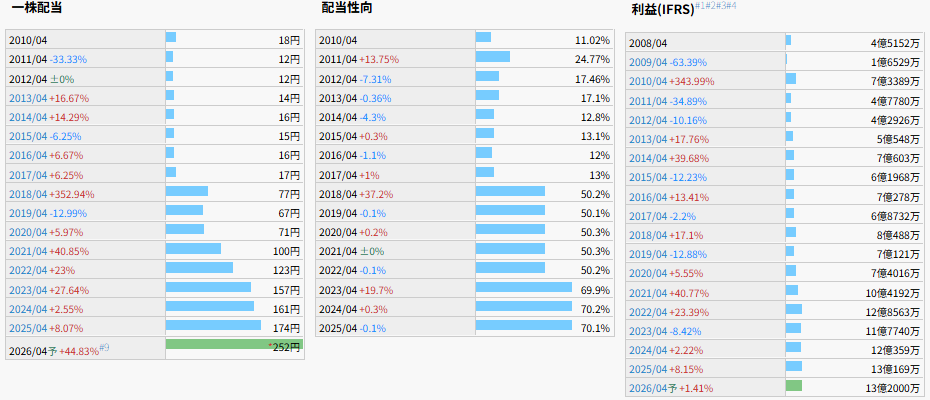Open the 2009/04 link in 利益 table
The width and height of the screenshot is (930, 400).
click(x=648, y=62)
